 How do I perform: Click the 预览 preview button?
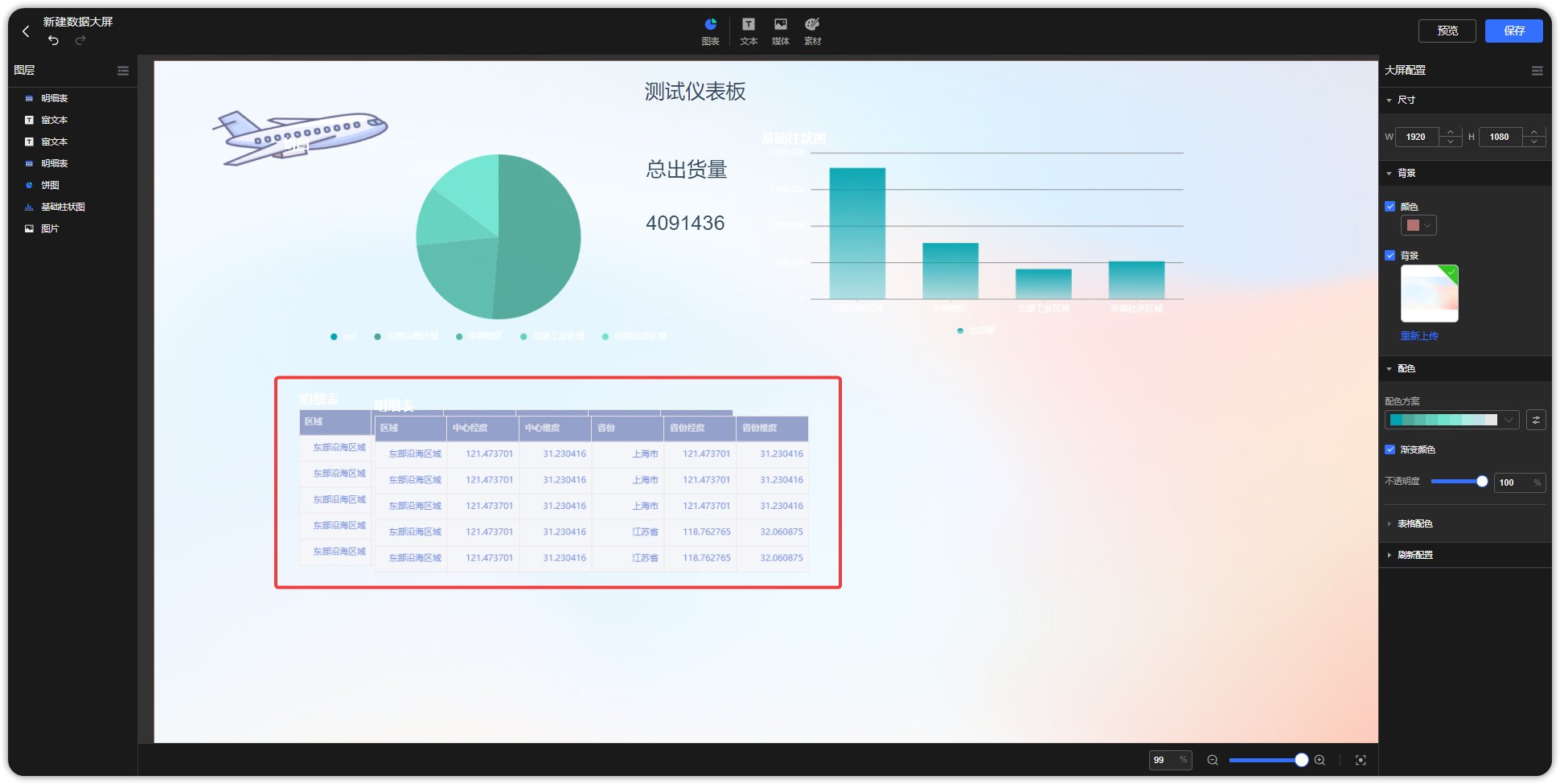tap(1447, 31)
